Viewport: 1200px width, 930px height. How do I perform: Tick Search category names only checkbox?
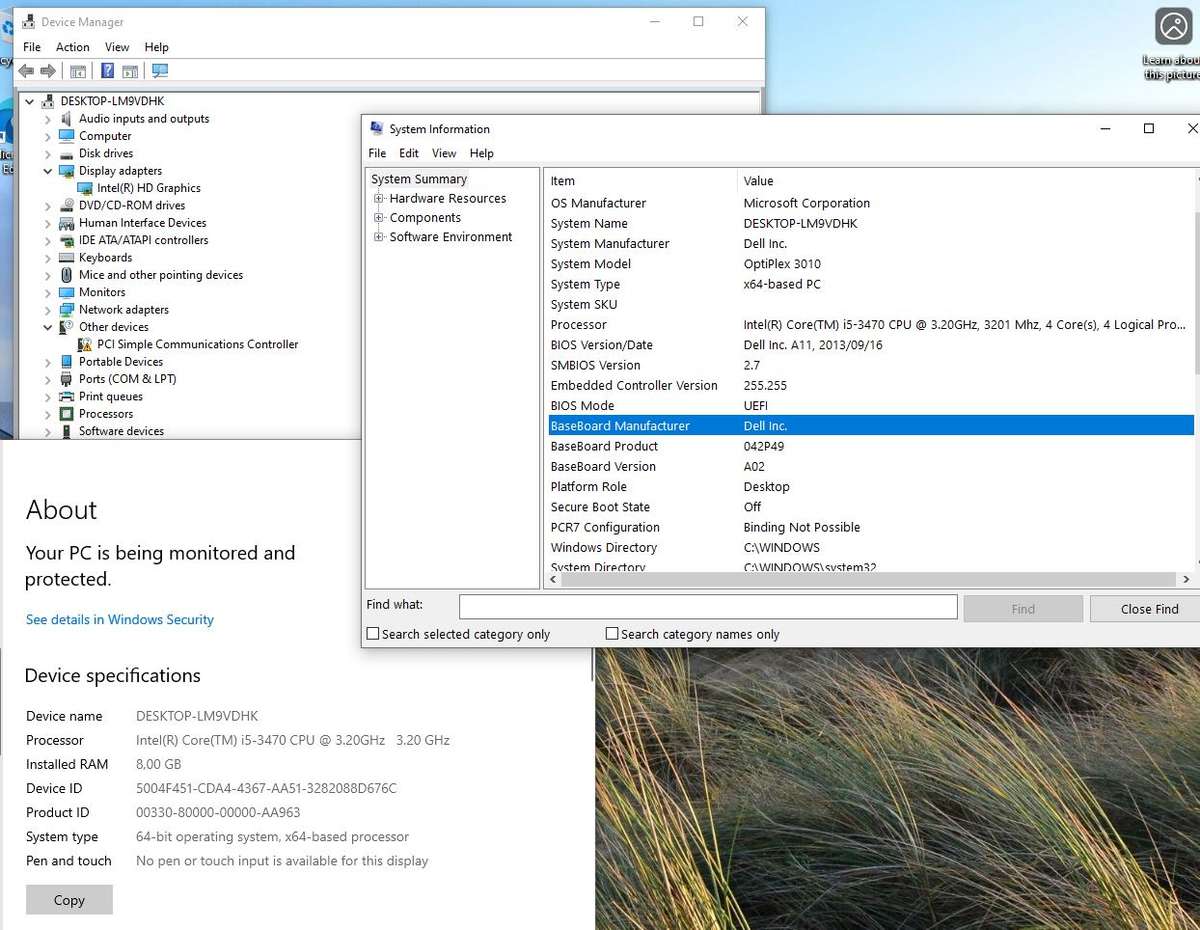[612, 634]
